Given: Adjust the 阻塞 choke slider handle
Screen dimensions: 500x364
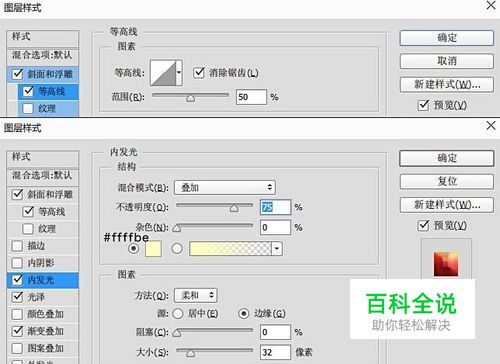Looking at the screenshot, I should [x=177, y=333].
